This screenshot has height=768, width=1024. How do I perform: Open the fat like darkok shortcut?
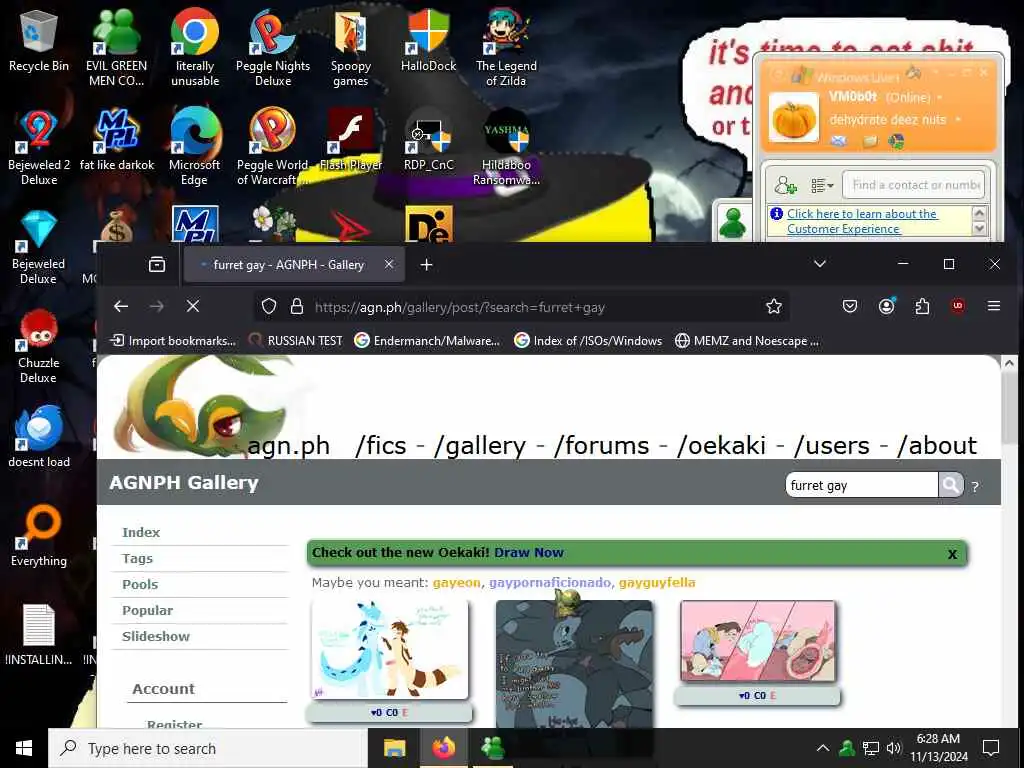116,140
